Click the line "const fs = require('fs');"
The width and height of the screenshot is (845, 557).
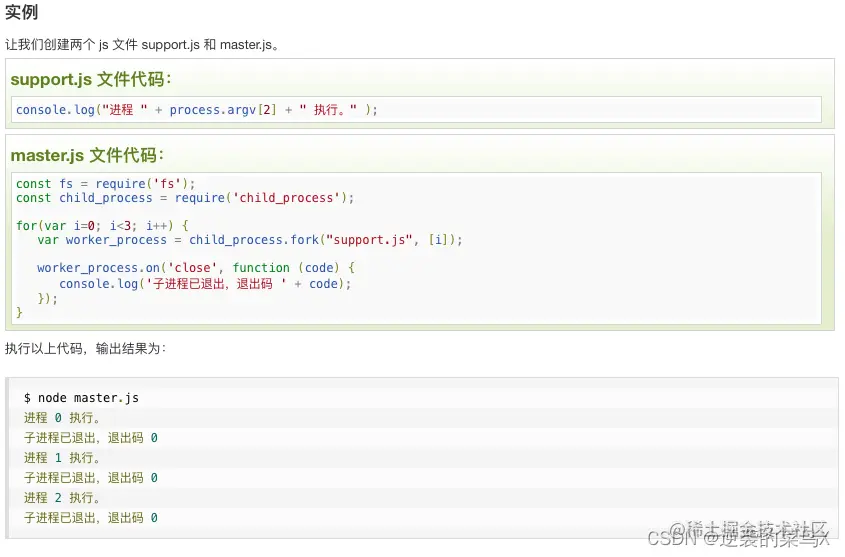coord(106,184)
